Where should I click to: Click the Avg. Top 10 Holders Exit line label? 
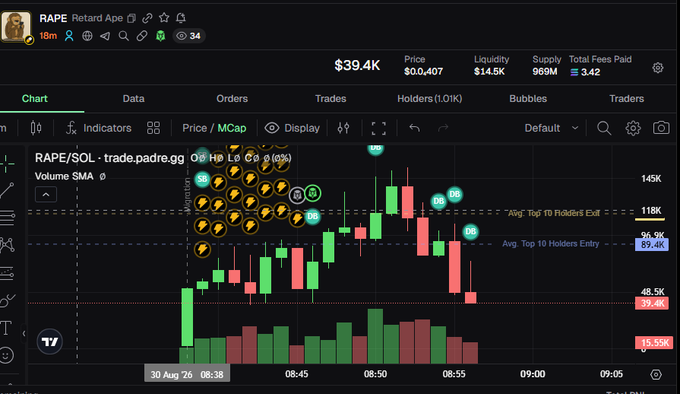click(554, 213)
